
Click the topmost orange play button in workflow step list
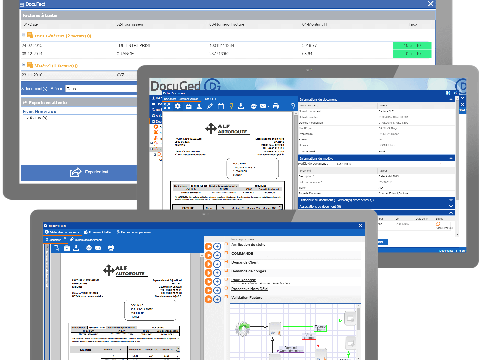click(208, 246)
